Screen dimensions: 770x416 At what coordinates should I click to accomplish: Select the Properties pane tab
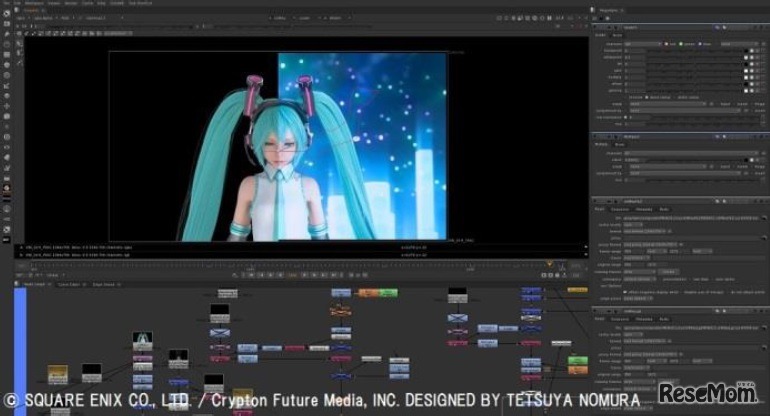coord(609,10)
